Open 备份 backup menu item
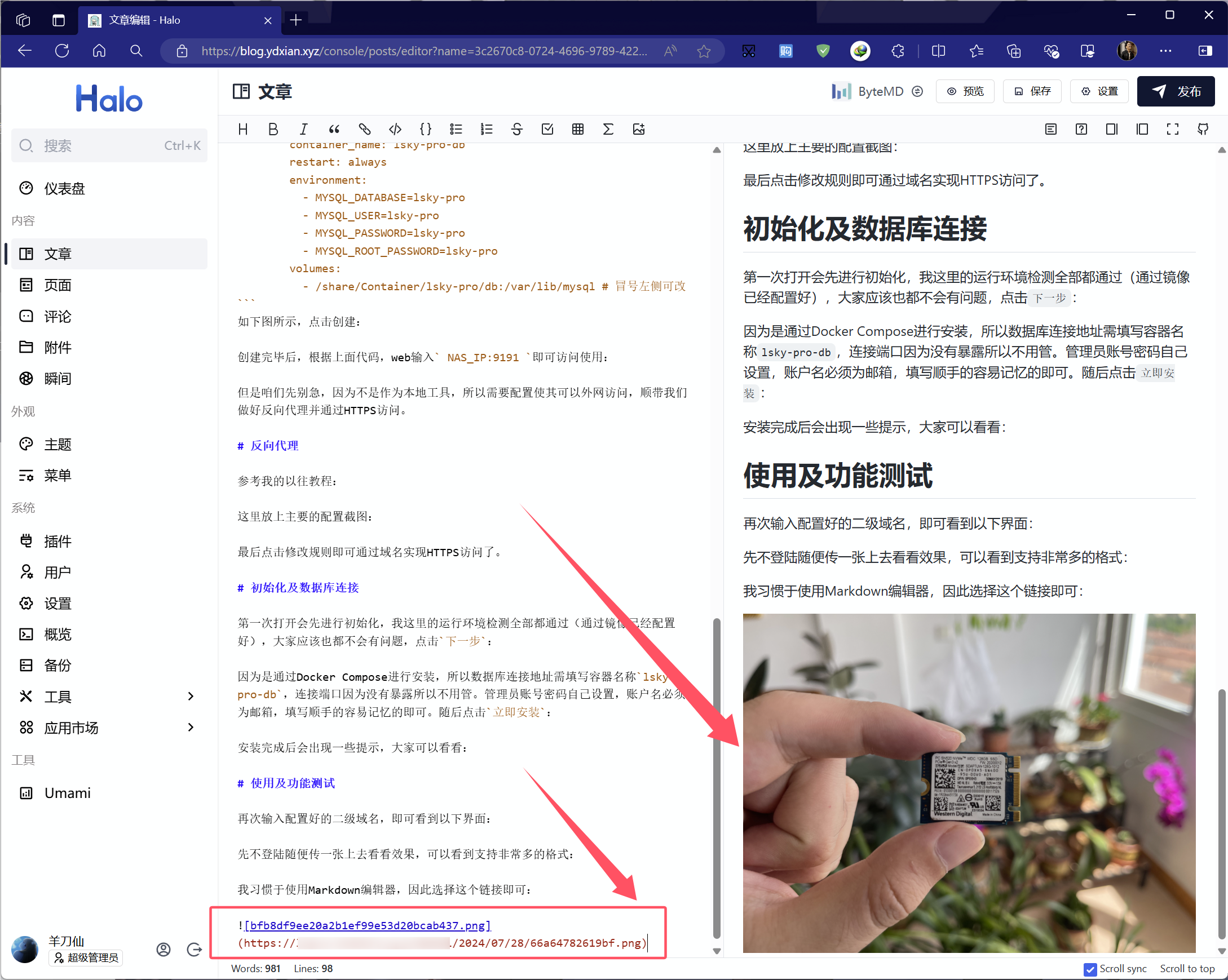1228x980 pixels. point(109,665)
